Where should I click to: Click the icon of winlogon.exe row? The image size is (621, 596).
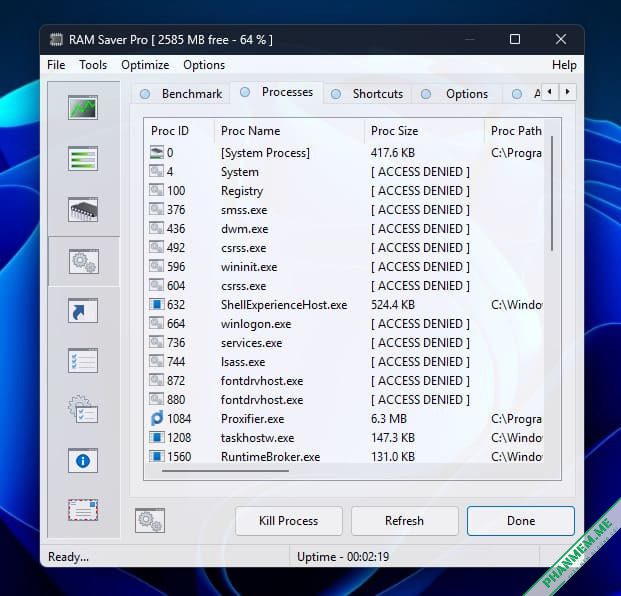click(156, 324)
